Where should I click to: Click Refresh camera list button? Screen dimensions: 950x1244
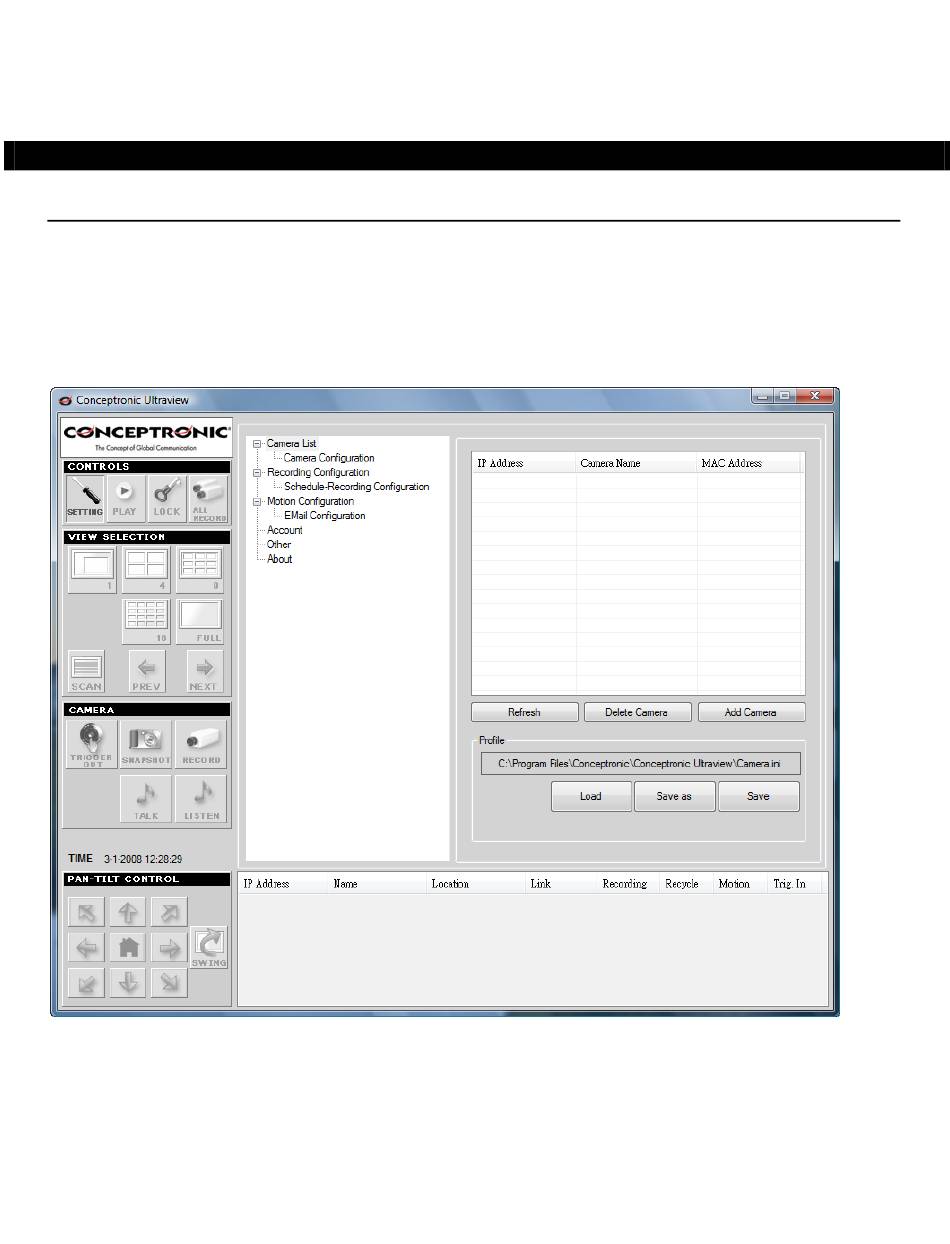tap(525, 712)
